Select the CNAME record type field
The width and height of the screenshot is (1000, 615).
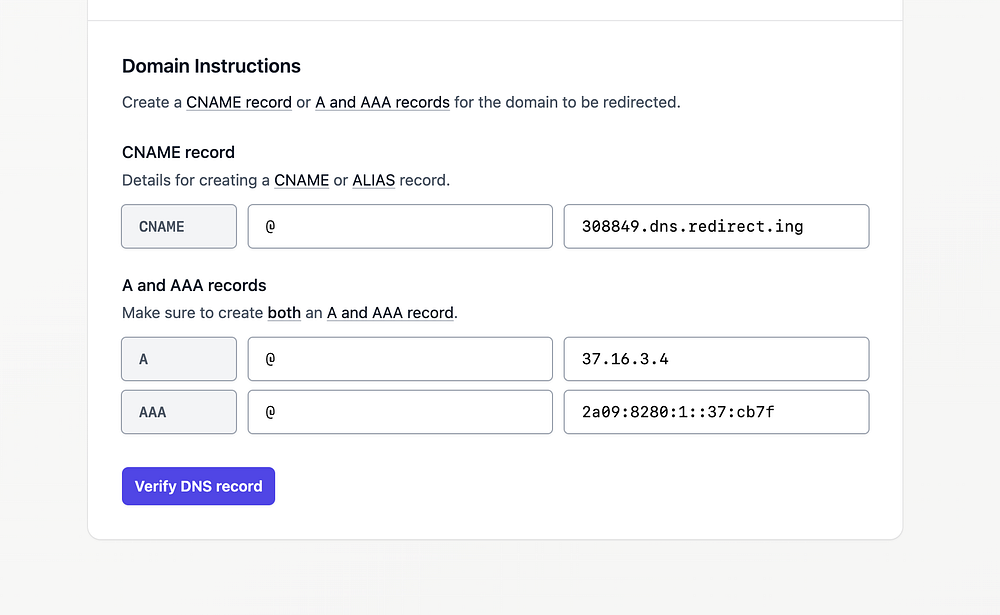point(179,226)
